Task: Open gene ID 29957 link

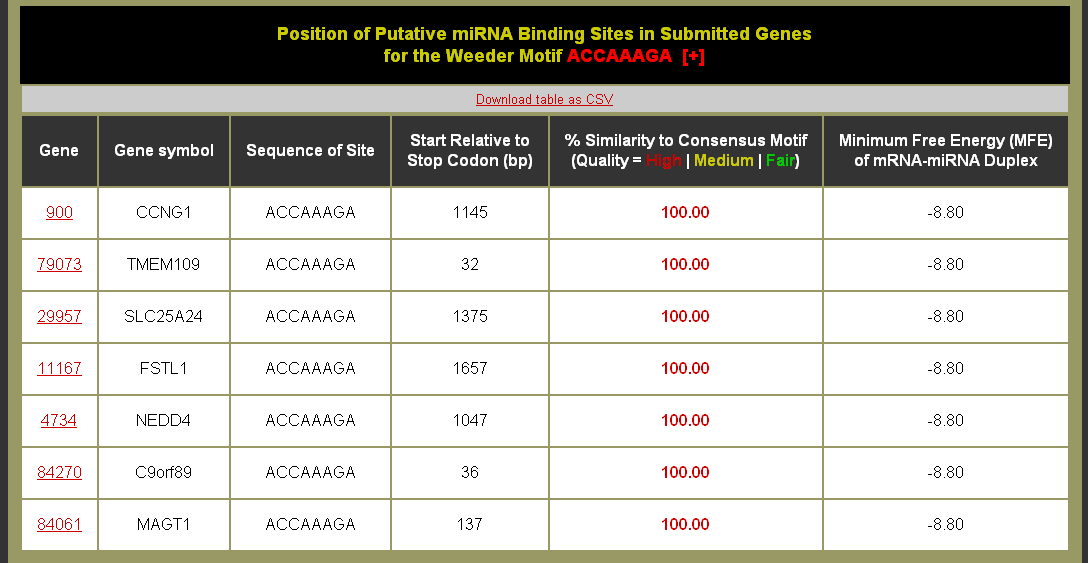Action: tap(59, 316)
